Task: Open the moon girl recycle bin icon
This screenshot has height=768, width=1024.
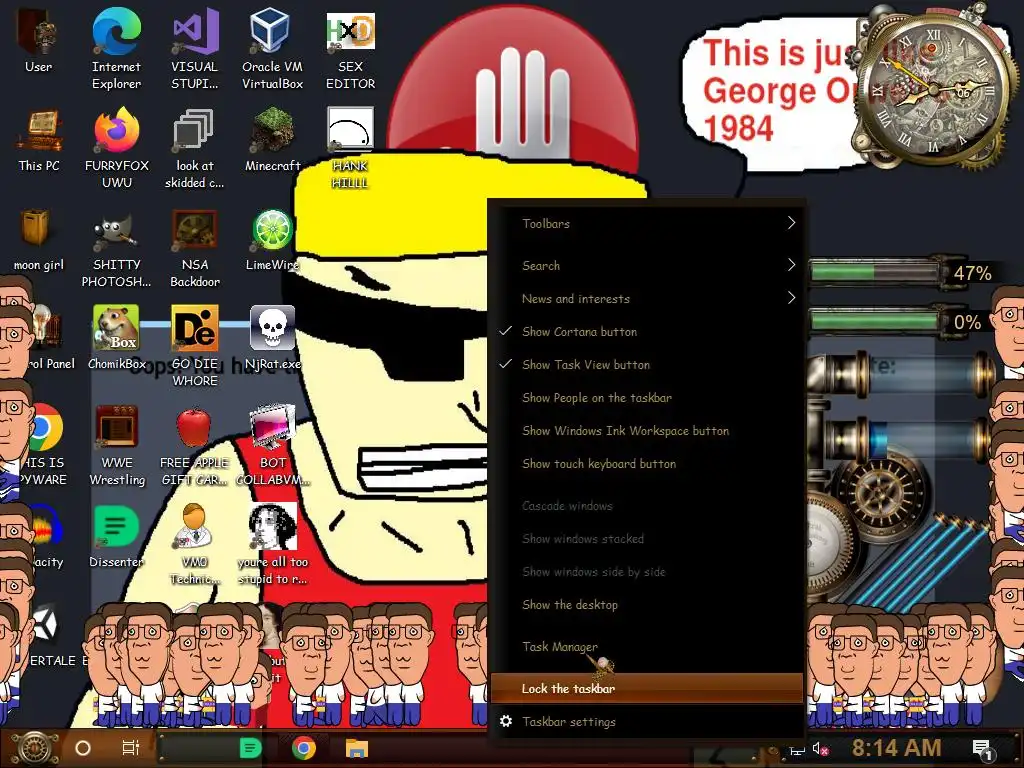Action: click(39, 240)
